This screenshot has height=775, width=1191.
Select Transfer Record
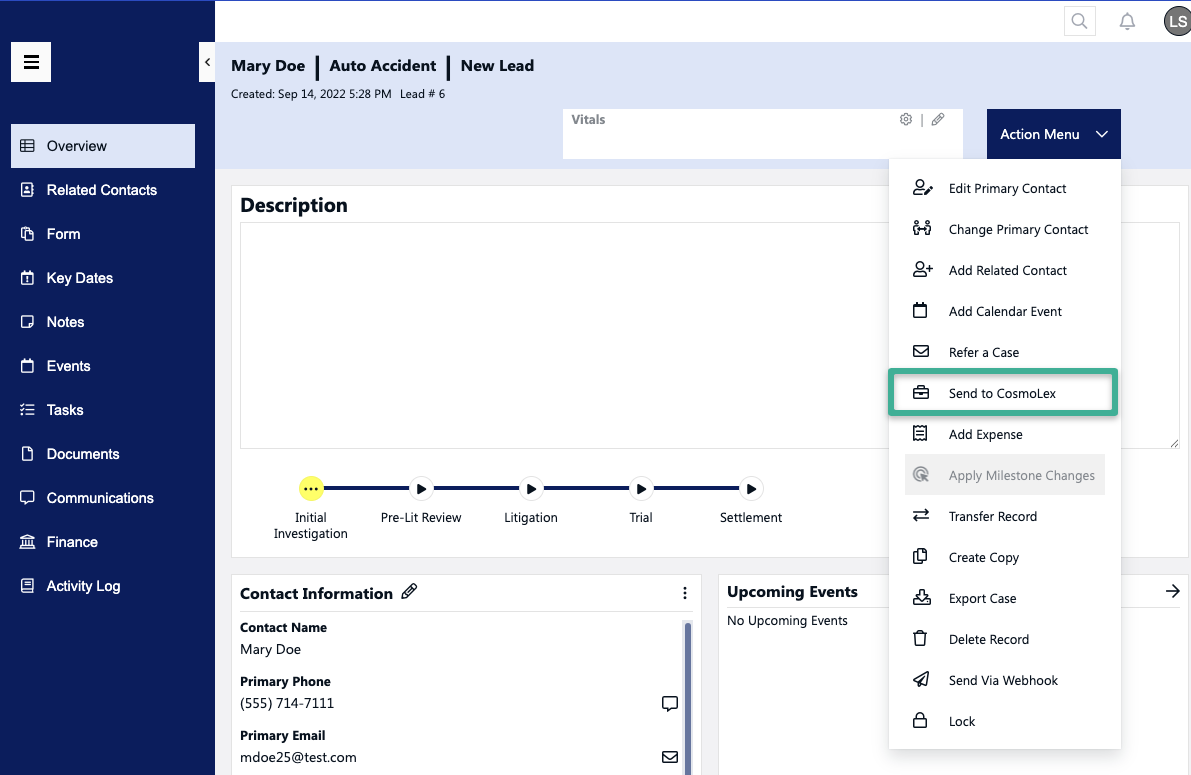tap(1004, 517)
